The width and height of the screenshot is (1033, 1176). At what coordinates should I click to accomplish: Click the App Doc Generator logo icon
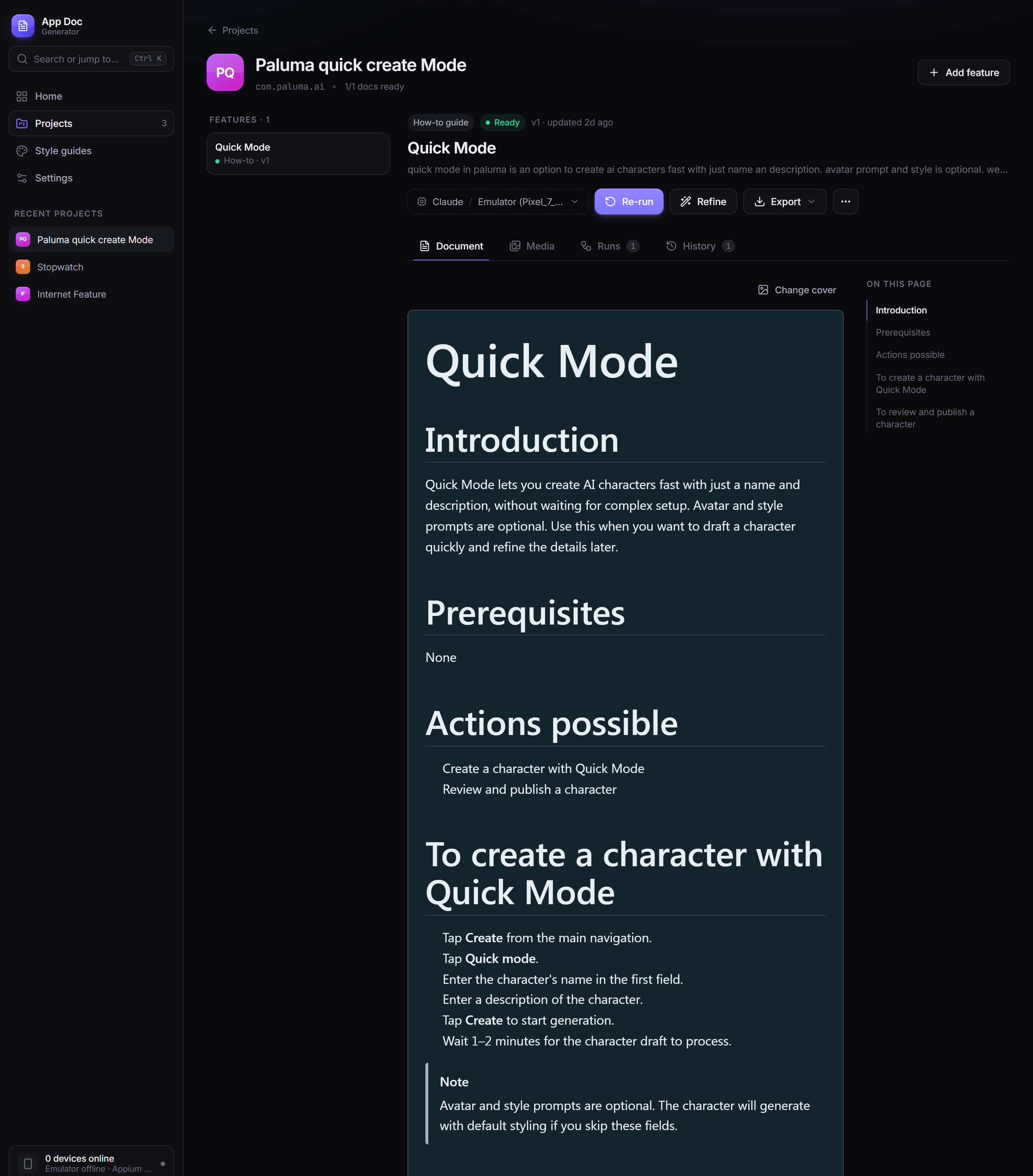coord(23,26)
